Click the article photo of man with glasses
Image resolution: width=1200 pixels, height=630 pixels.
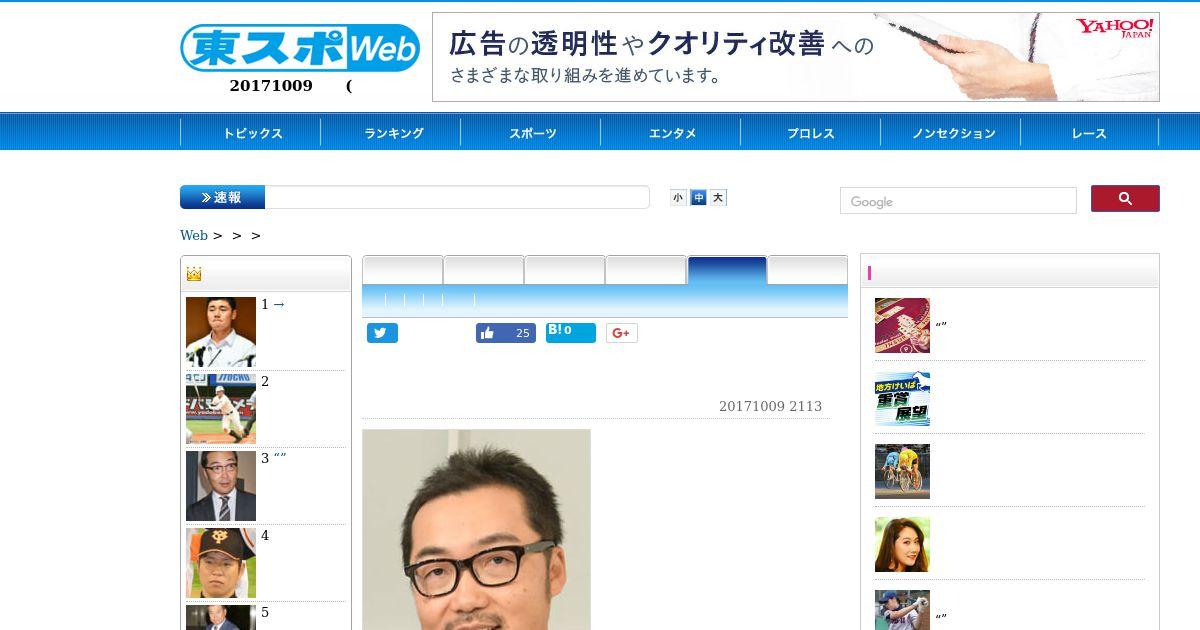click(476, 530)
